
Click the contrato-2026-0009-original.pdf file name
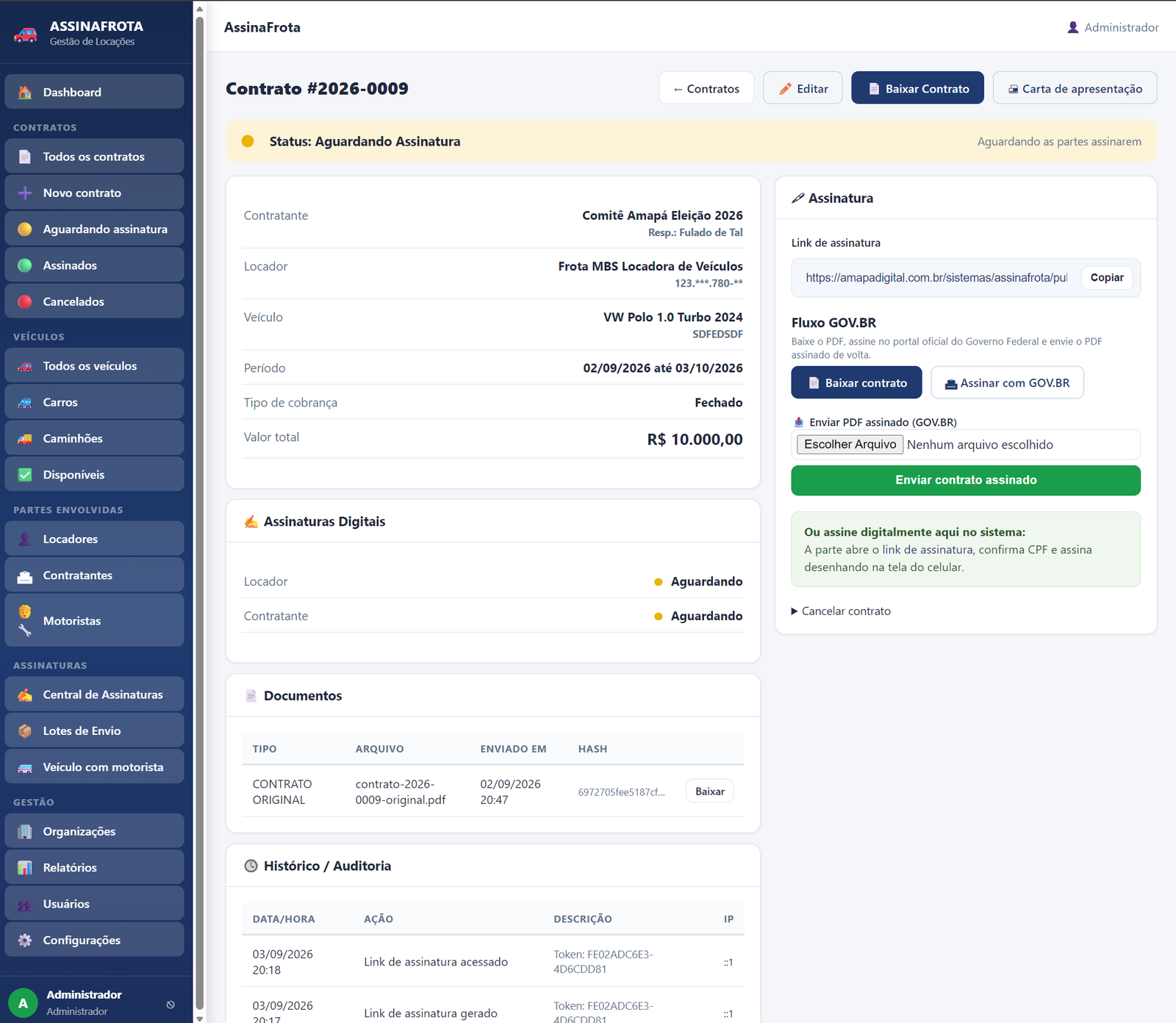click(x=401, y=792)
